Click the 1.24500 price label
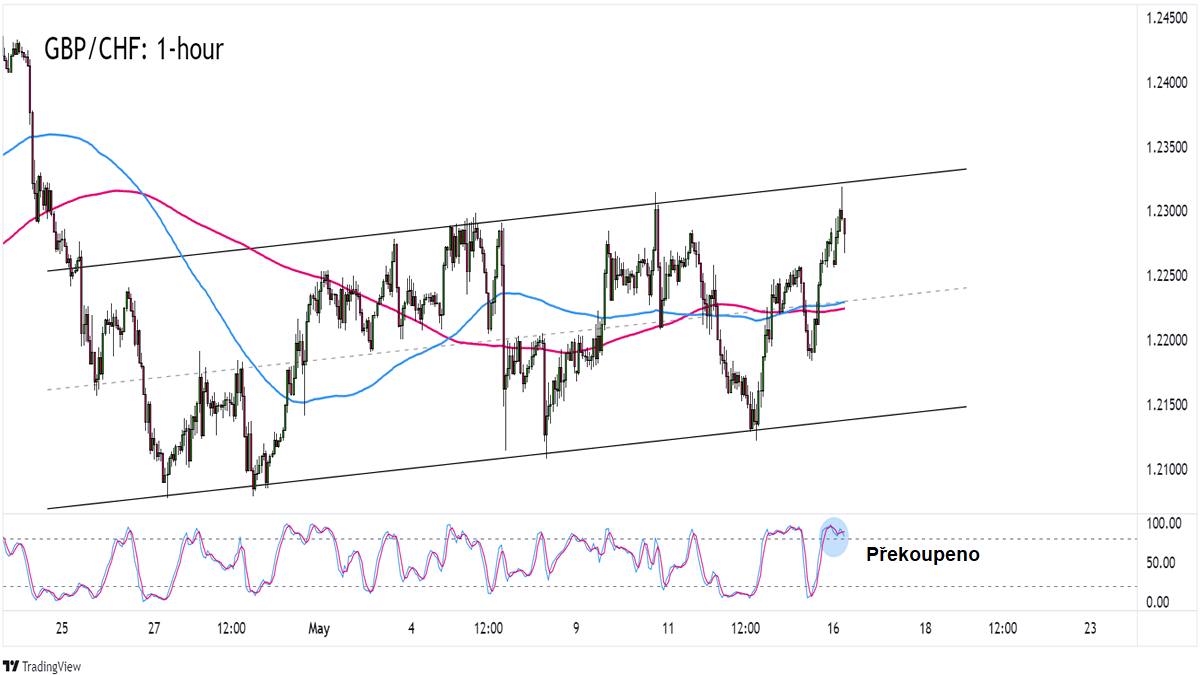This screenshot has width=1200, height=675. coord(1168,18)
